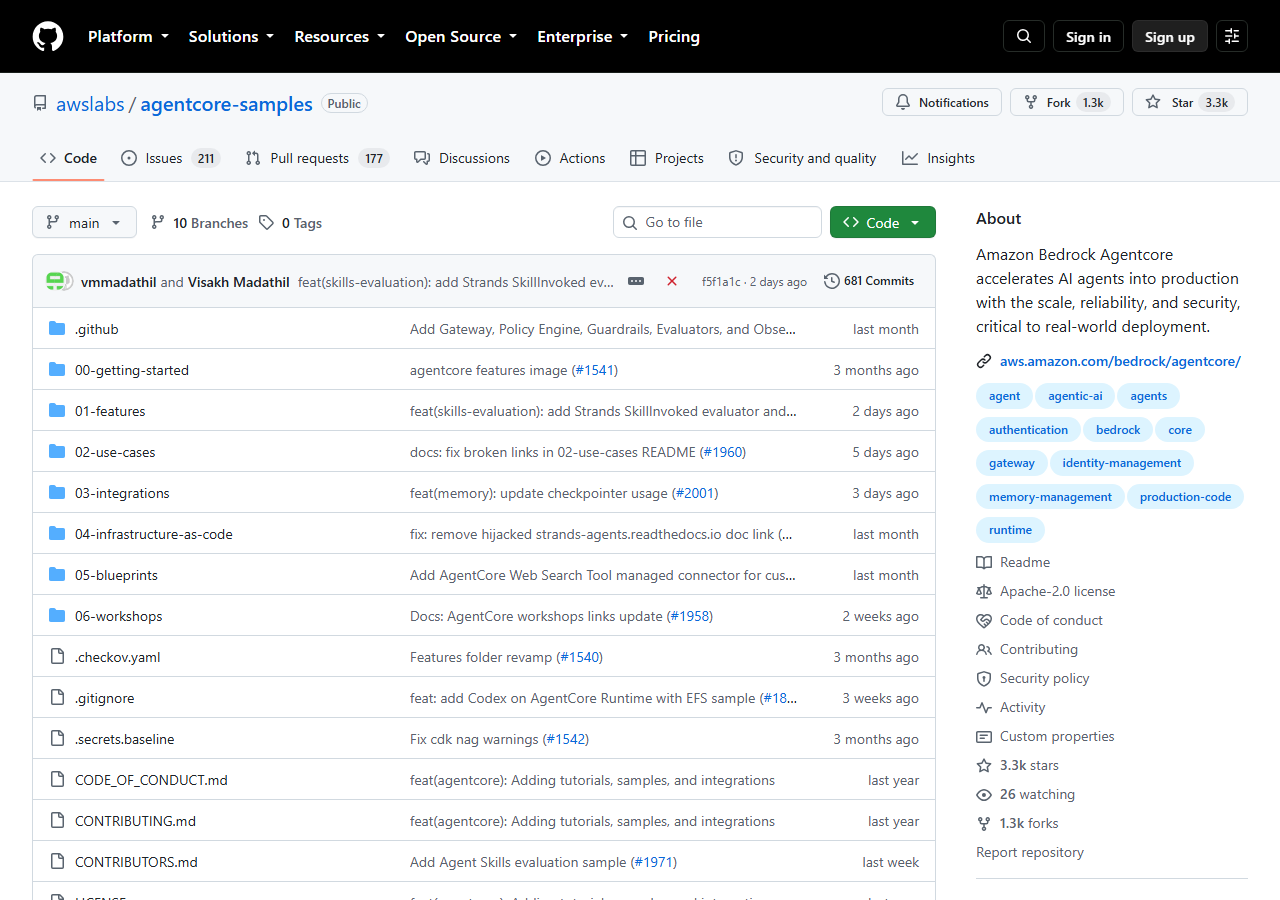Open the Readme link in About
Viewport: 1280px width, 900px height.
pos(1013,562)
